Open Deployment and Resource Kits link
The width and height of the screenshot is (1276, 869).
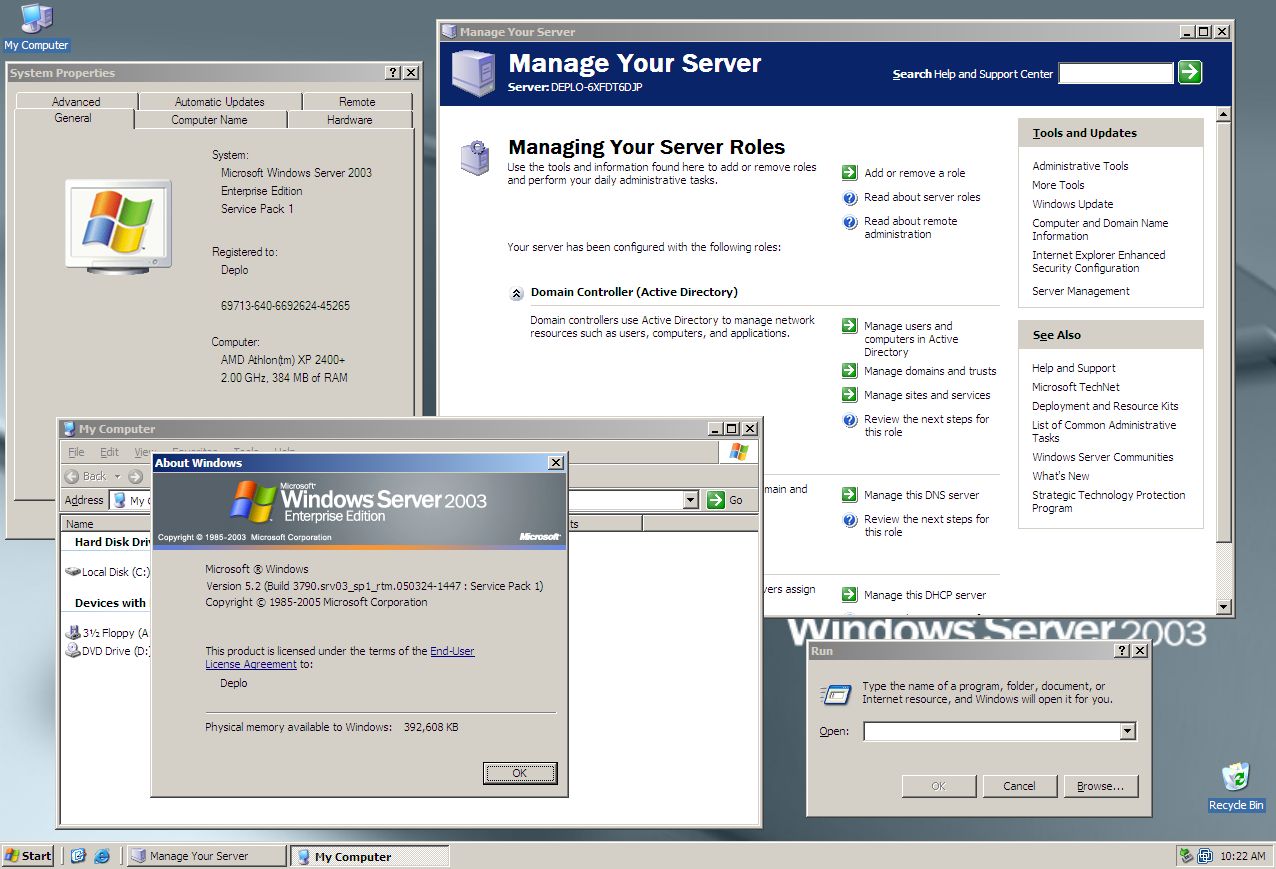[1105, 406]
